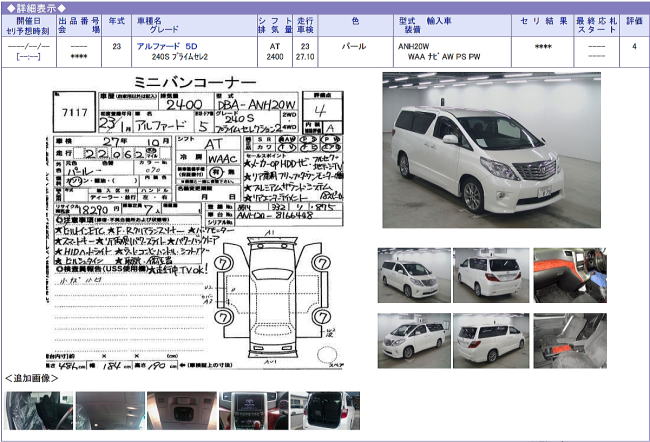The width and height of the screenshot is (650, 442).
Task: Click the パール colour cell
Action: [x=354, y=46]
